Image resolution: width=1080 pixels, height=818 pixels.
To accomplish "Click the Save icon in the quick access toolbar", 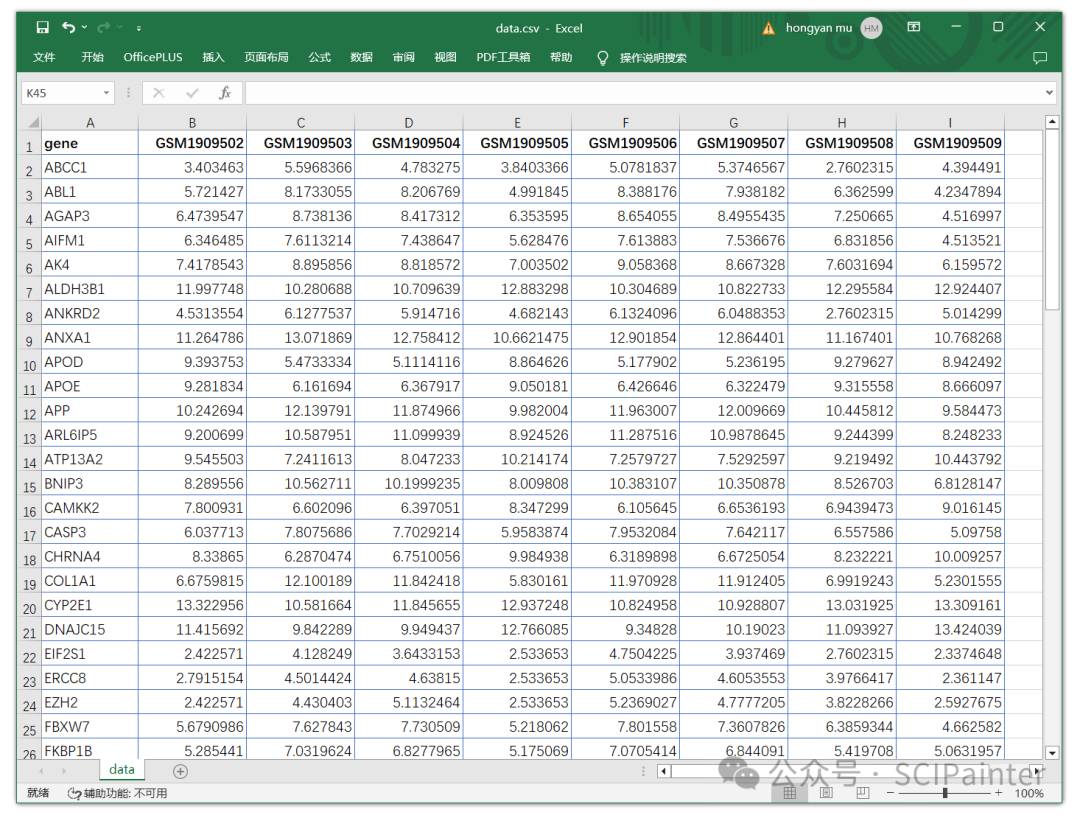I will 43,28.
